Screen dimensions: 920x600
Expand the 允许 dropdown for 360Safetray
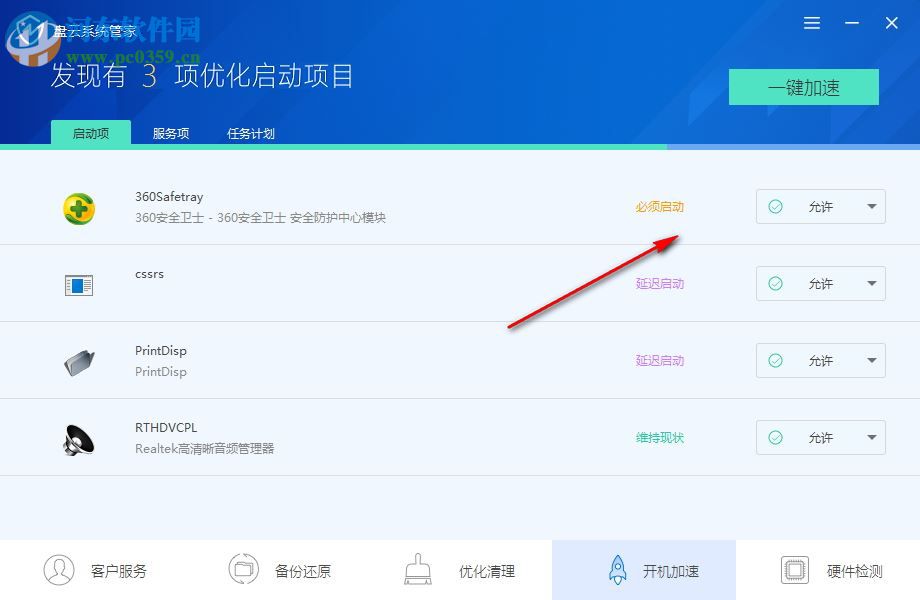pos(871,206)
